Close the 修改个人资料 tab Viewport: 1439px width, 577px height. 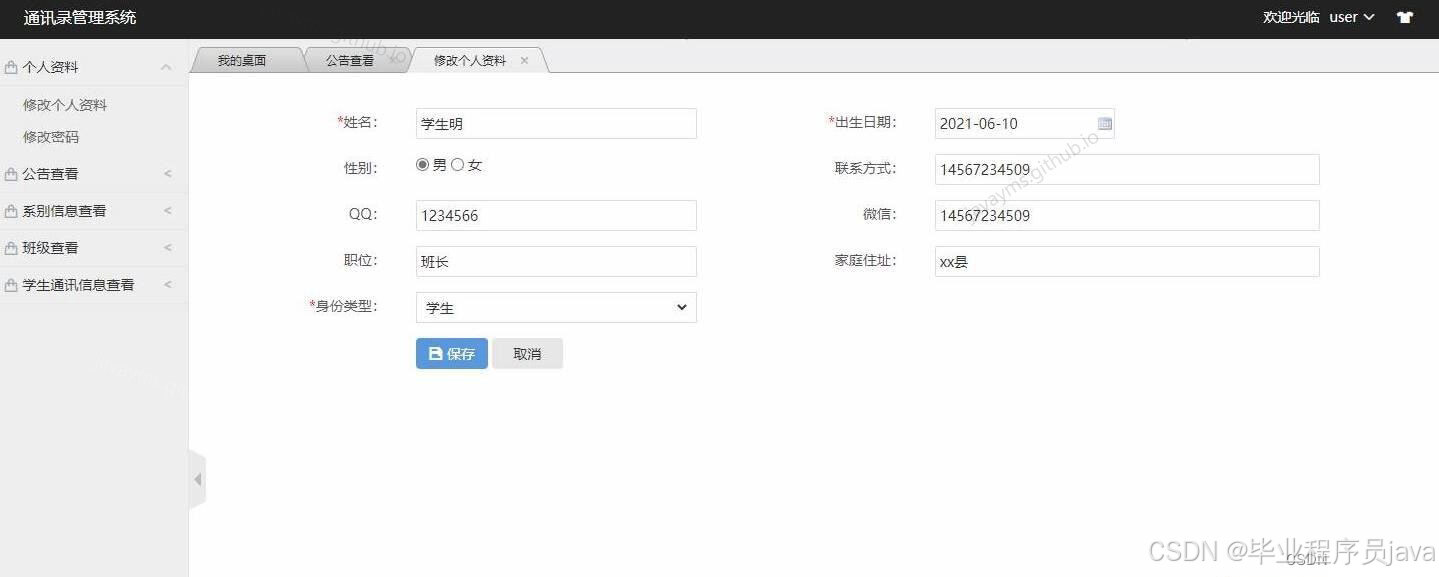coord(524,61)
